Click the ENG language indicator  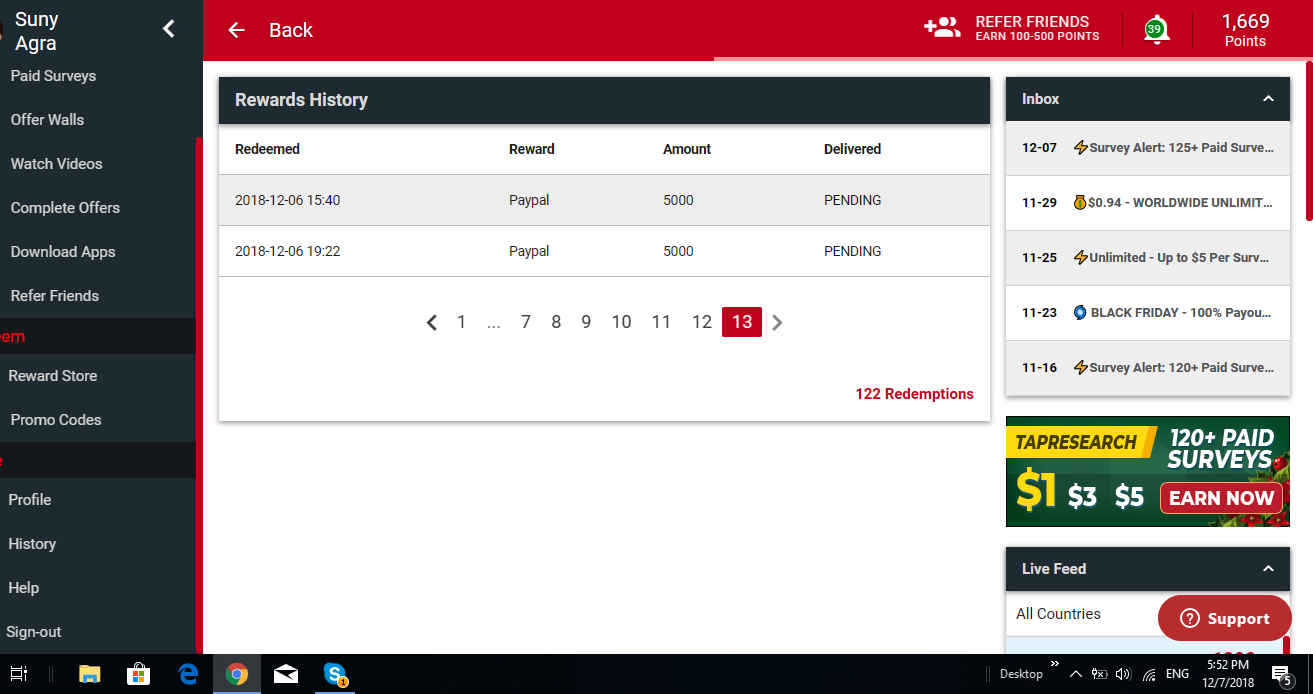[1177, 674]
